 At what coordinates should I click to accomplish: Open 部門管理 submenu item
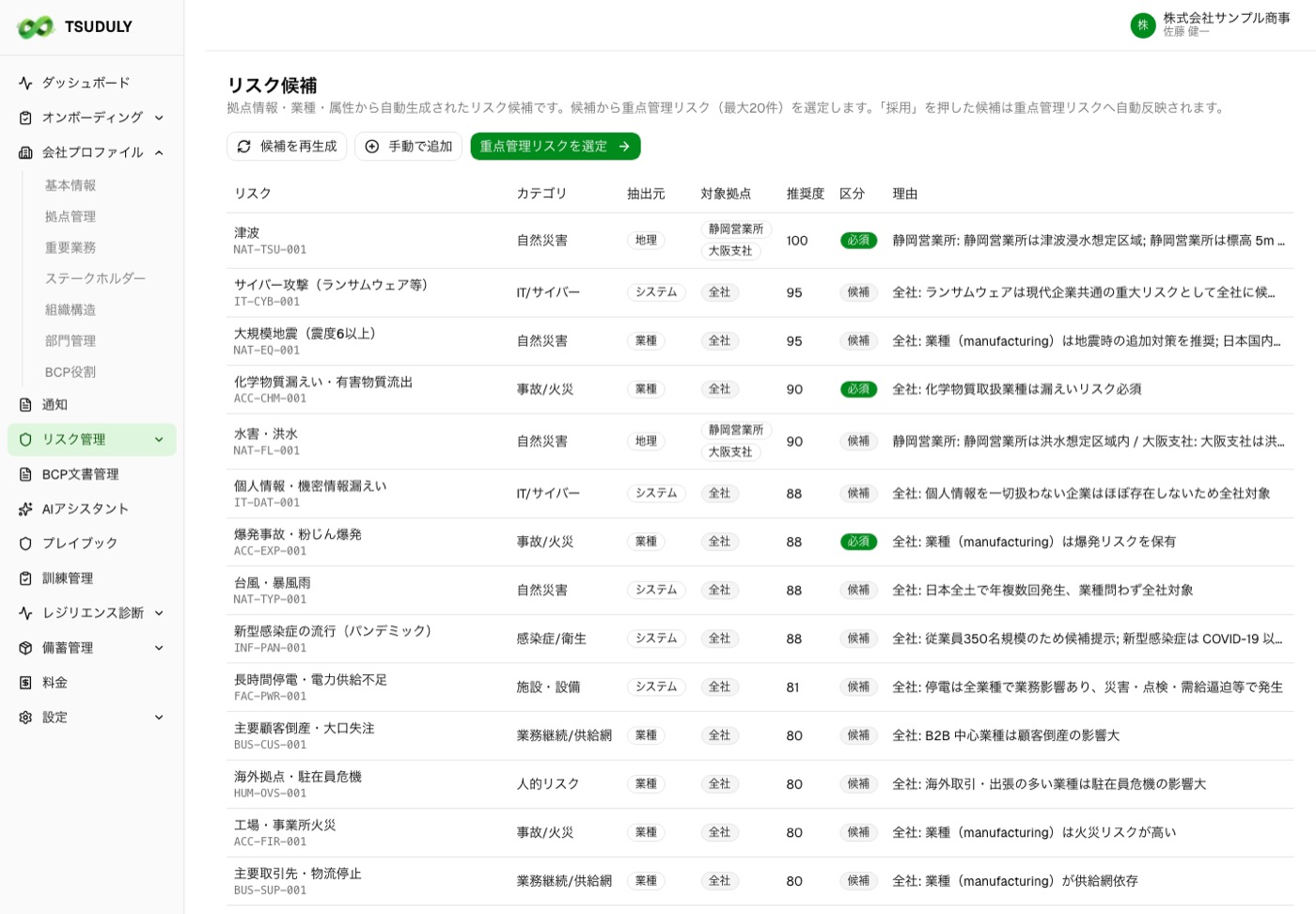coord(70,341)
